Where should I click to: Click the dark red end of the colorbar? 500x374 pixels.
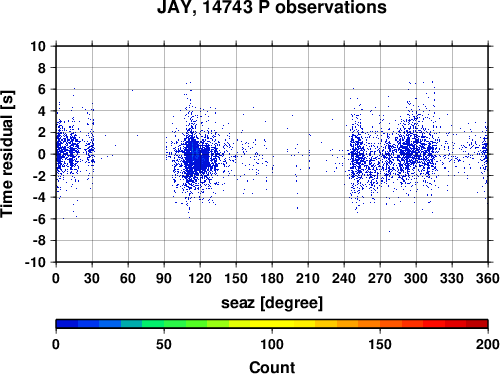477,324
